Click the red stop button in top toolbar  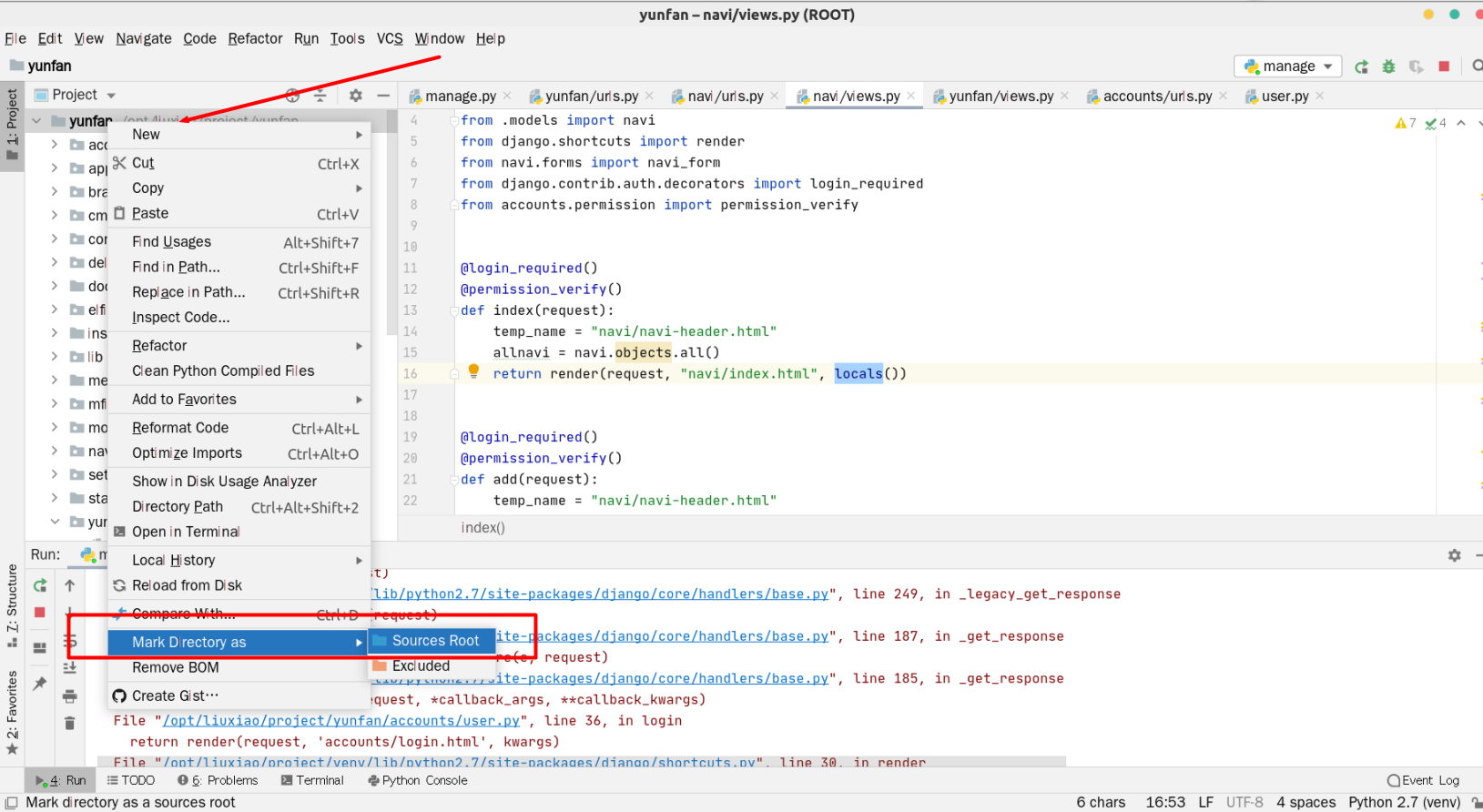pyautogui.click(x=1444, y=66)
